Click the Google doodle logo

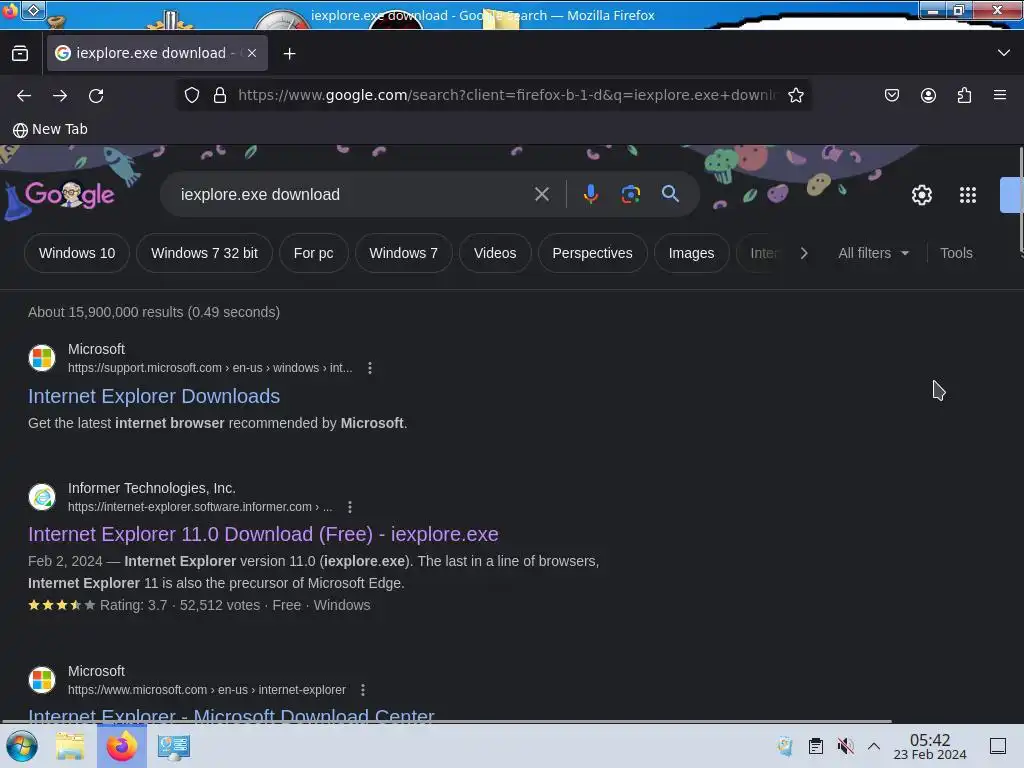(x=69, y=194)
